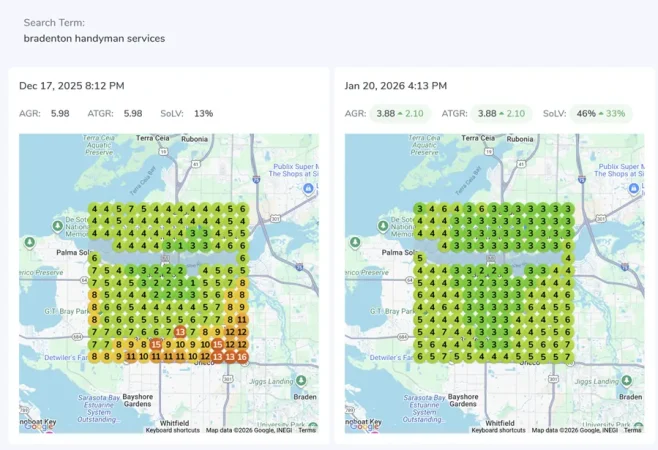Screen dimensions: 658x450
Task: Click the Publix shopping bag pin on the January map
Action: point(634,188)
